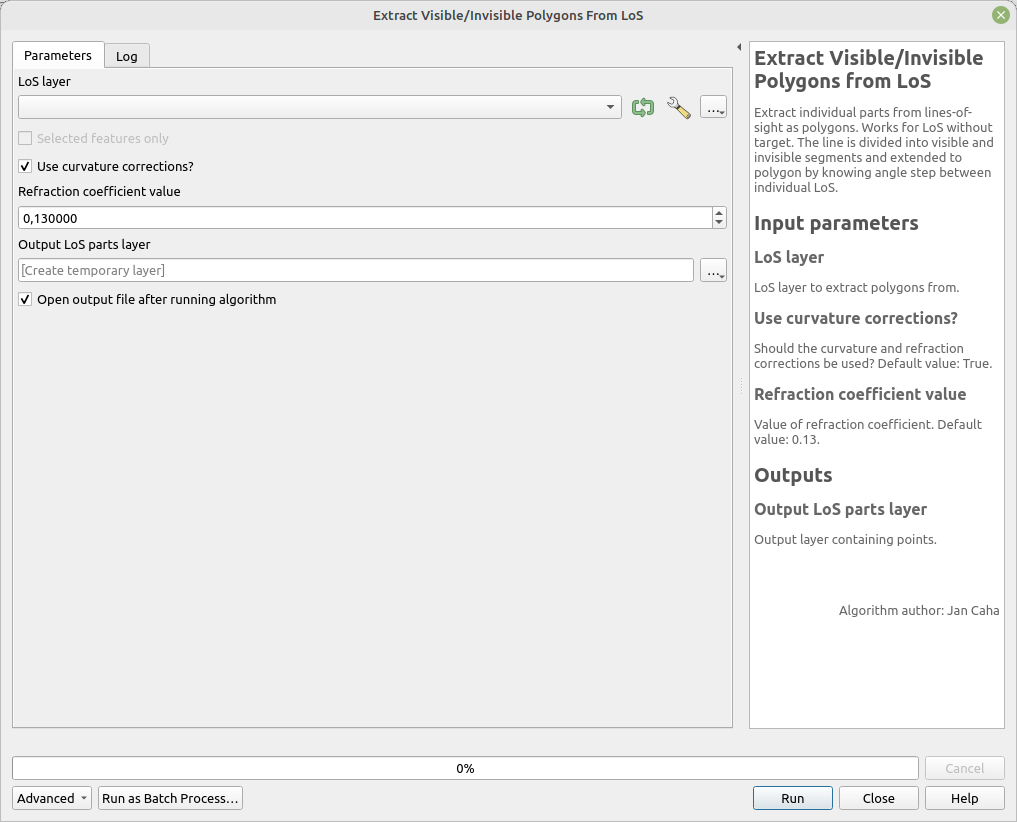Collapse the help panel with the side arrow
Screen dimensions: 1017x822
coord(737,46)
